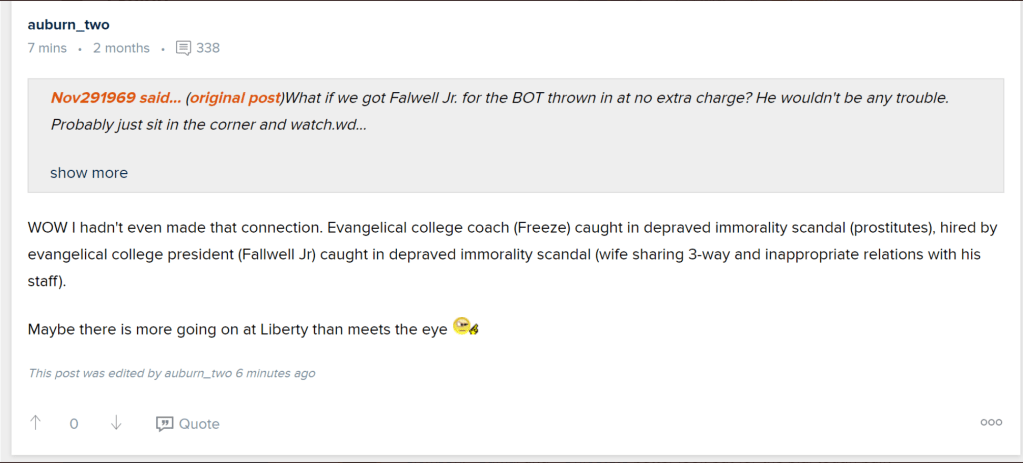Viewport: 1023px width, 463px height.
Task: Upvote the post by auburn_two
Action: (x=36, y=423)
